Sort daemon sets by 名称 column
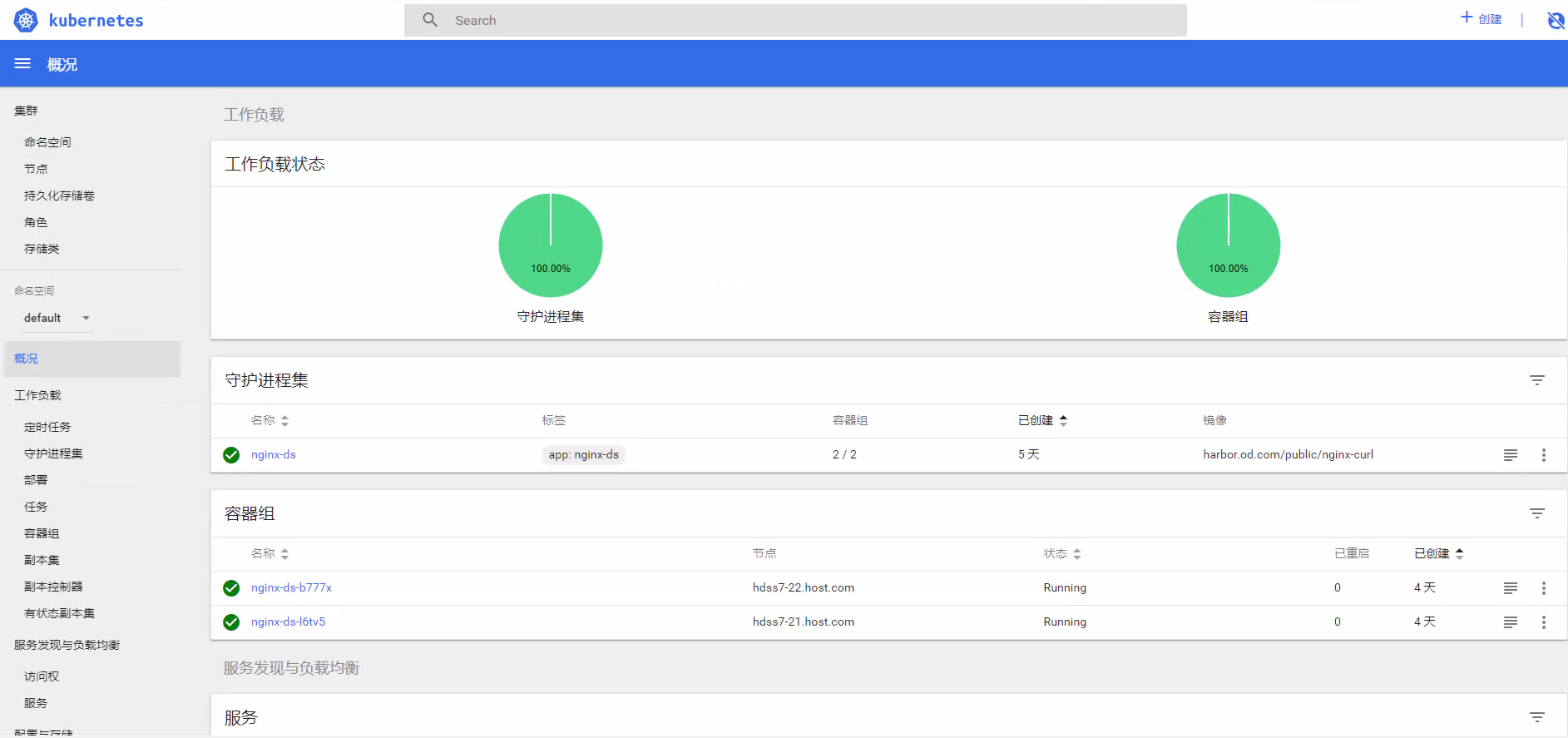Image resolution: width=1568 pixels, height=738 pixels. point(270,420)
